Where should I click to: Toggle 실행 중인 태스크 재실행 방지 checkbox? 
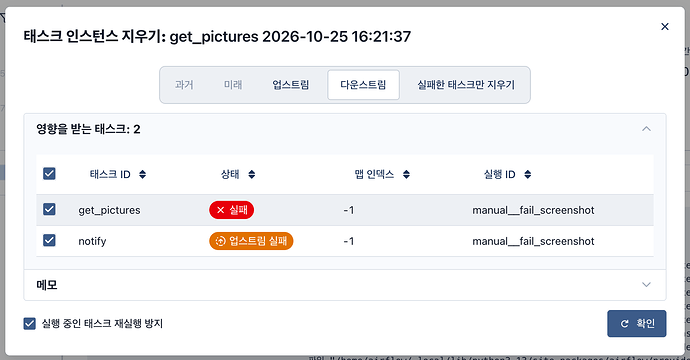[x=29, y=324]
